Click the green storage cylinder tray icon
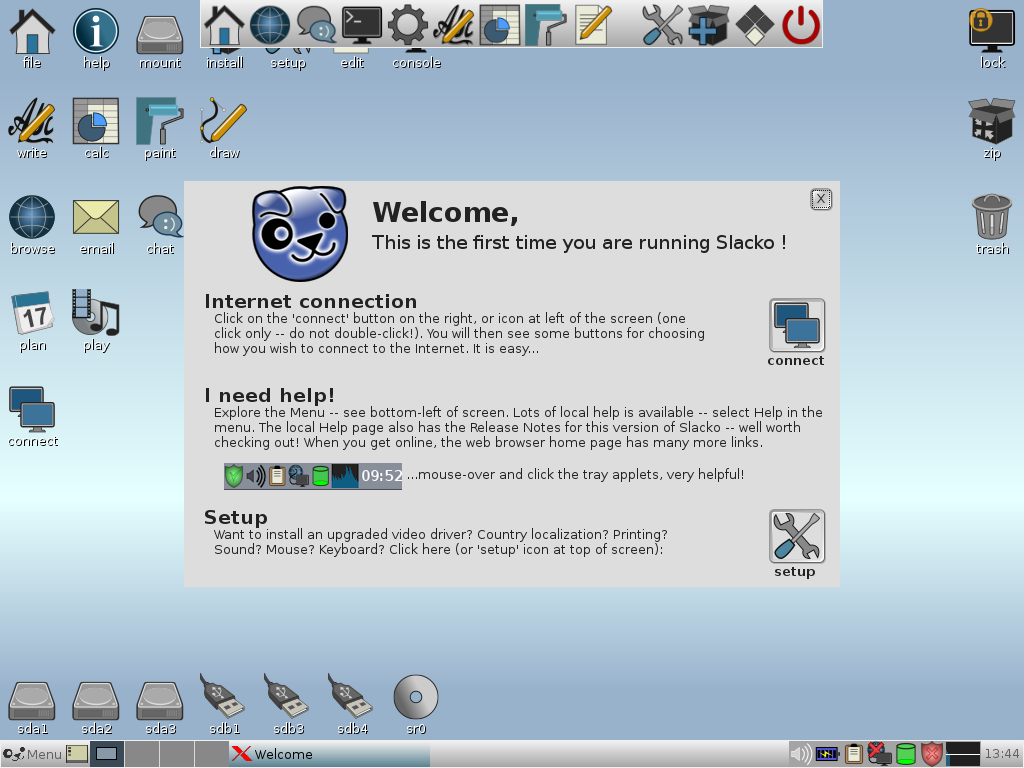Screen dimensions: 1024x768 click(905, 754)
